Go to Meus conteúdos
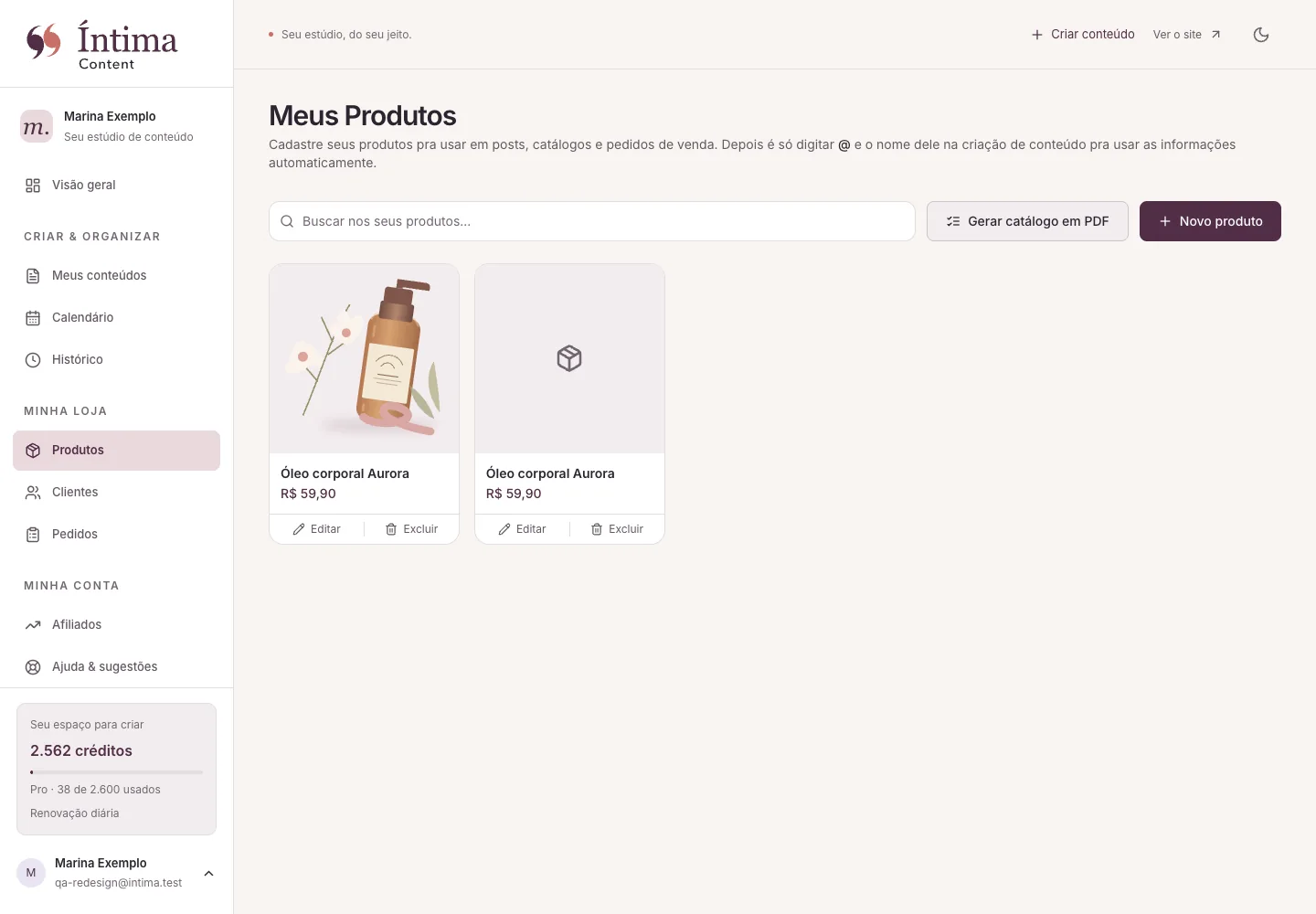The image size is (1316, 914). (117, 276)
